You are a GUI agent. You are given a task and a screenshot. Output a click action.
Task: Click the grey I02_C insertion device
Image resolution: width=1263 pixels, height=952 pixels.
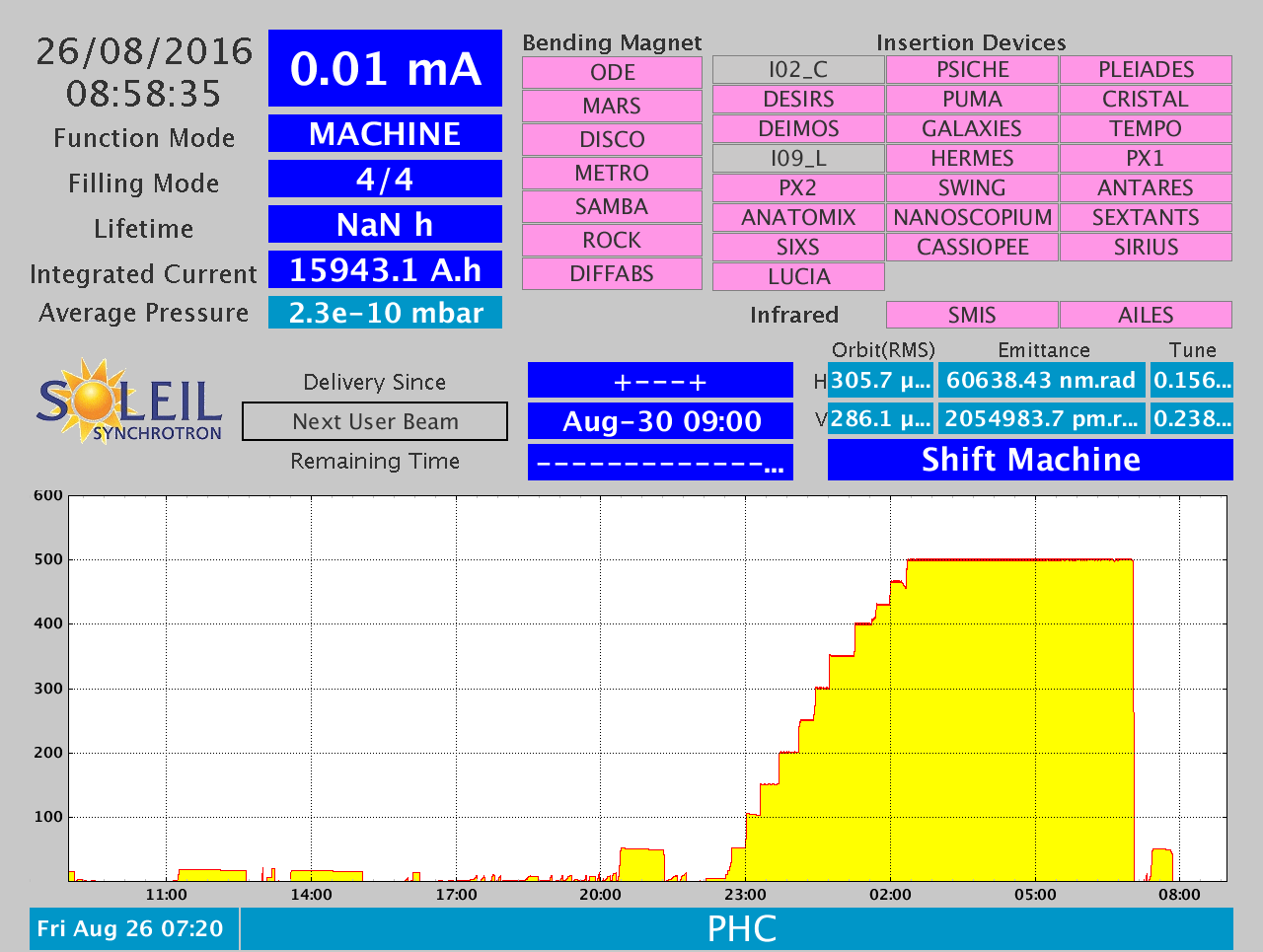pos(798,70)
